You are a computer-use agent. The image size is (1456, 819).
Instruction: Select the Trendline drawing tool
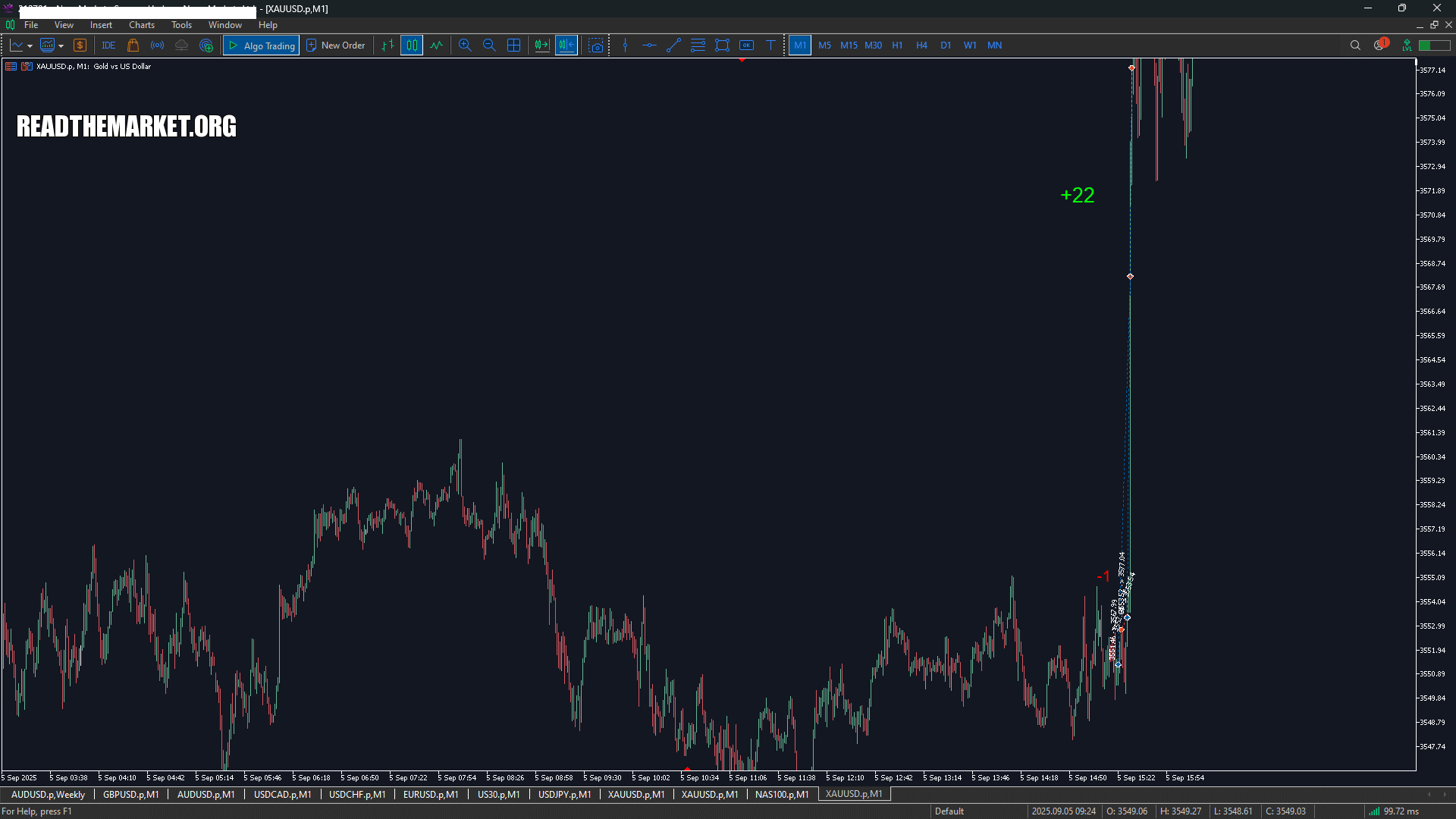tap(673, 45)
